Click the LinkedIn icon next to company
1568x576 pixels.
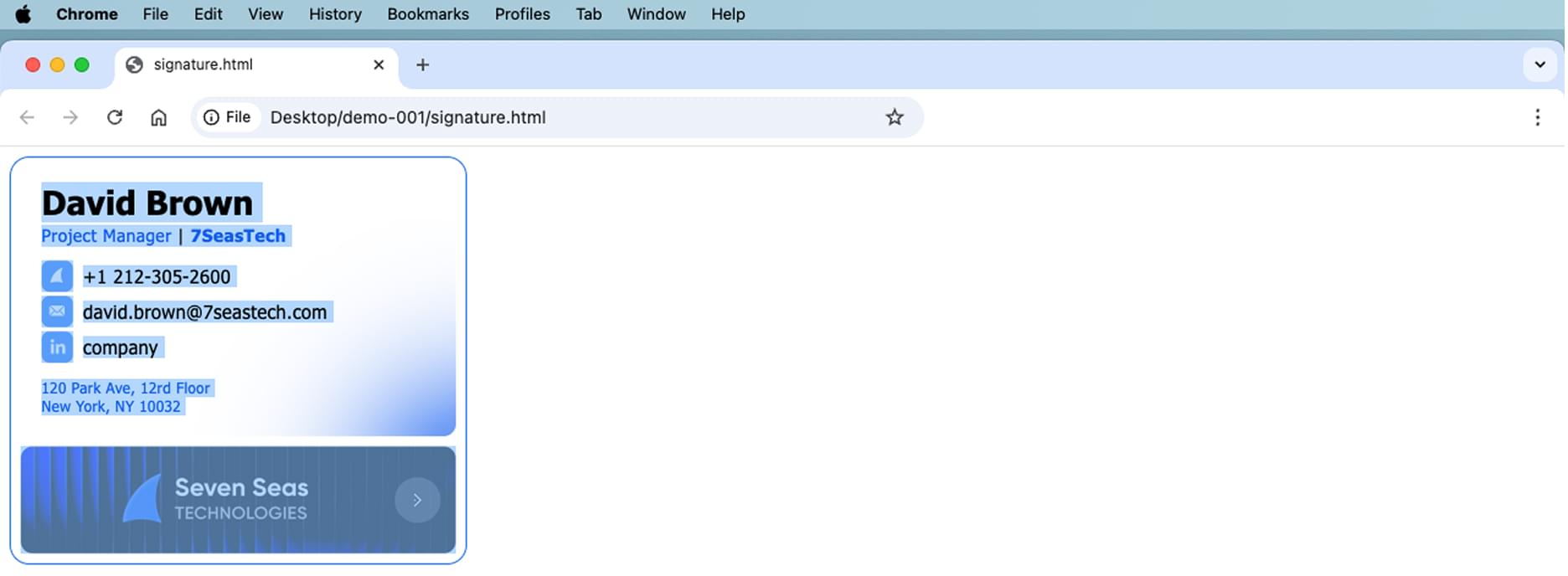click(57, 347)
